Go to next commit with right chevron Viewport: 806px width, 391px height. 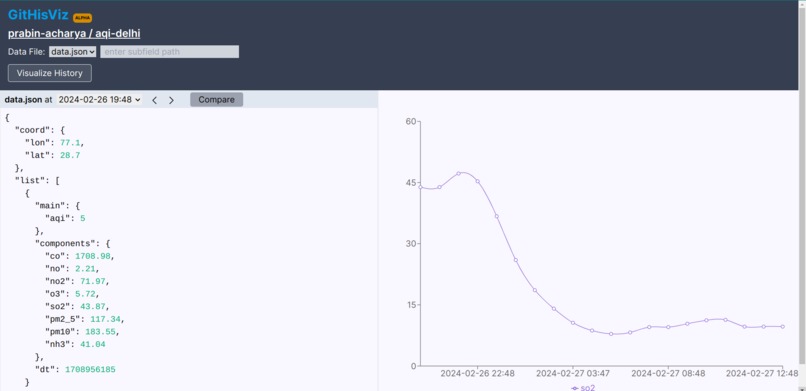172,100
